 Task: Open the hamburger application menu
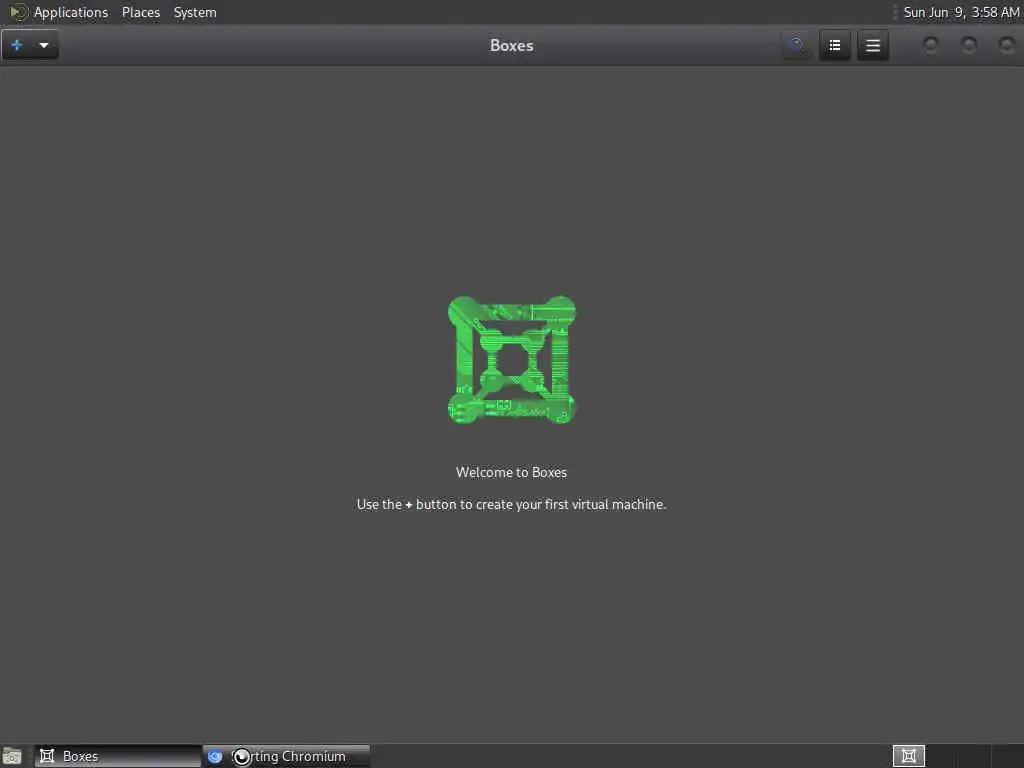[872, 45]
